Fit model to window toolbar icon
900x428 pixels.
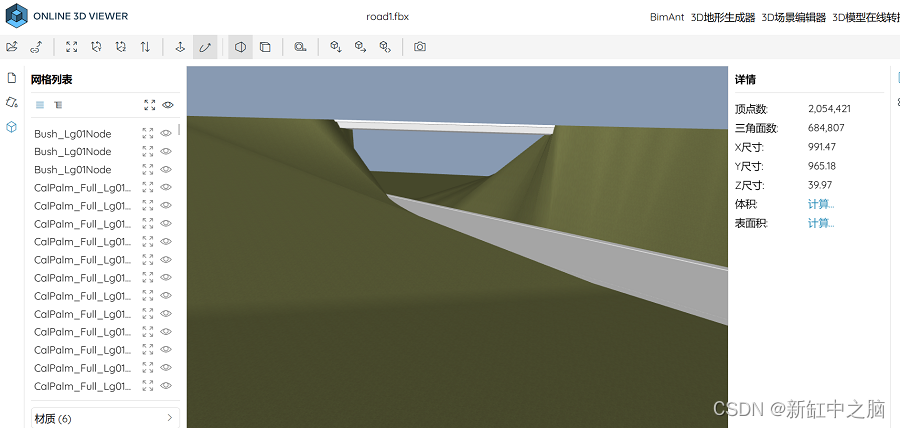point(71,47)
